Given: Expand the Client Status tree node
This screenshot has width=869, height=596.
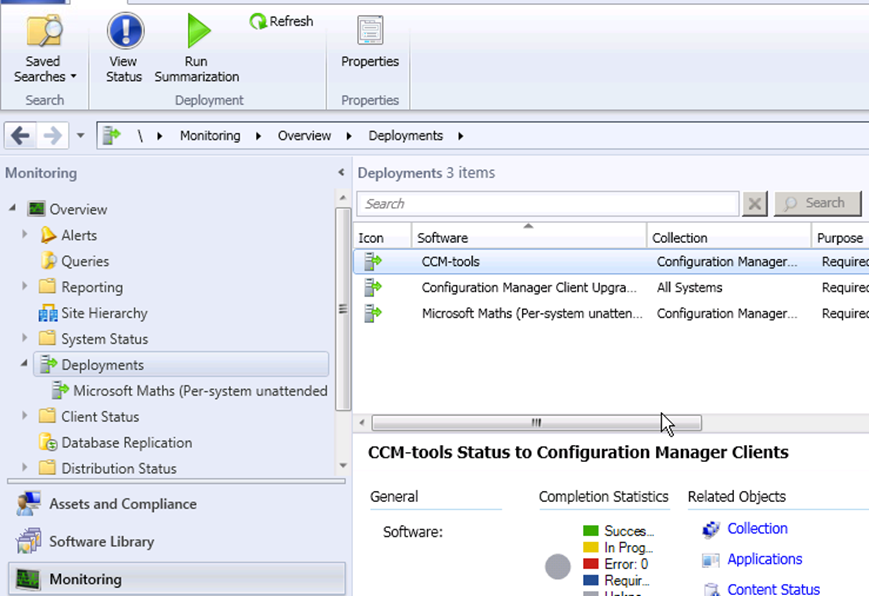Looking at the screenshot, I should click(24, 415).
